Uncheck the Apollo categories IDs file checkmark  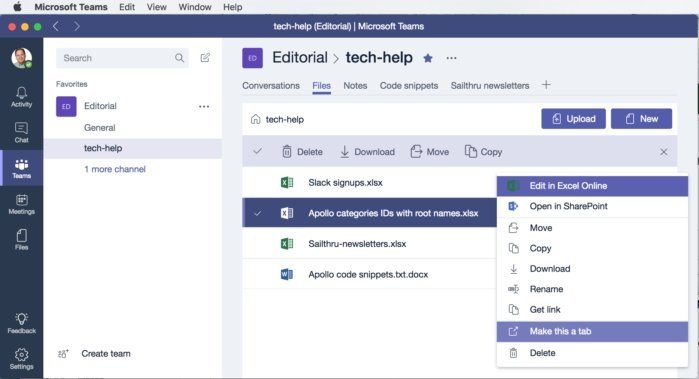[x=258, y=213]
